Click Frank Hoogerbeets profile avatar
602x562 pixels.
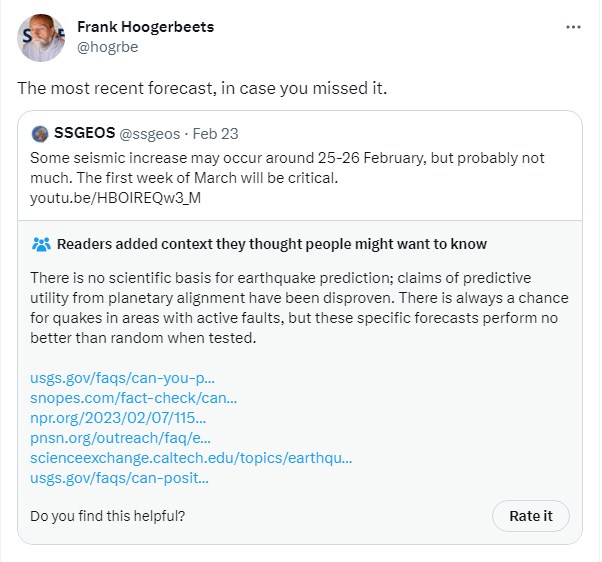tap(42, 37)
